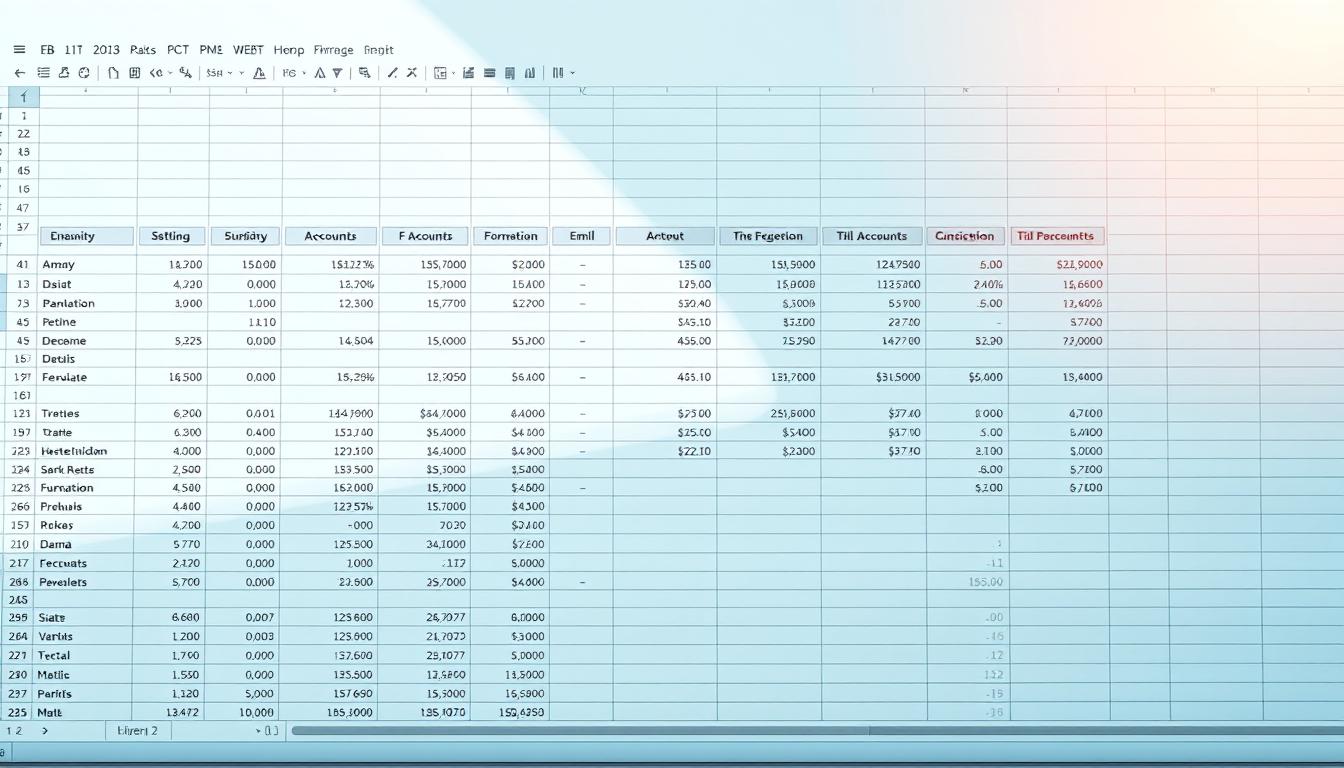This screenshot has width=1344, height=768.
Task: Click the horizontal lines align icon
Action: [x=490, y=73]
